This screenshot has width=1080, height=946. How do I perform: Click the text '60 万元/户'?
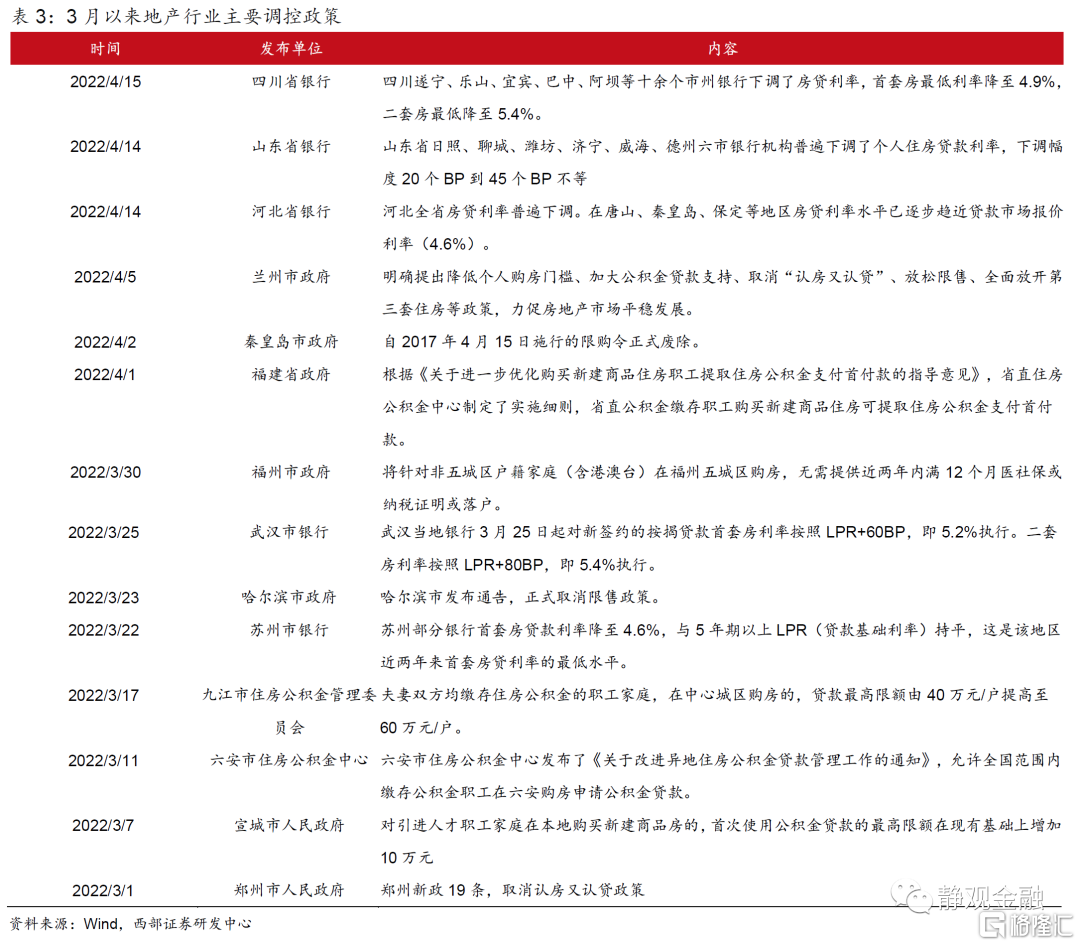click(415, 728)
